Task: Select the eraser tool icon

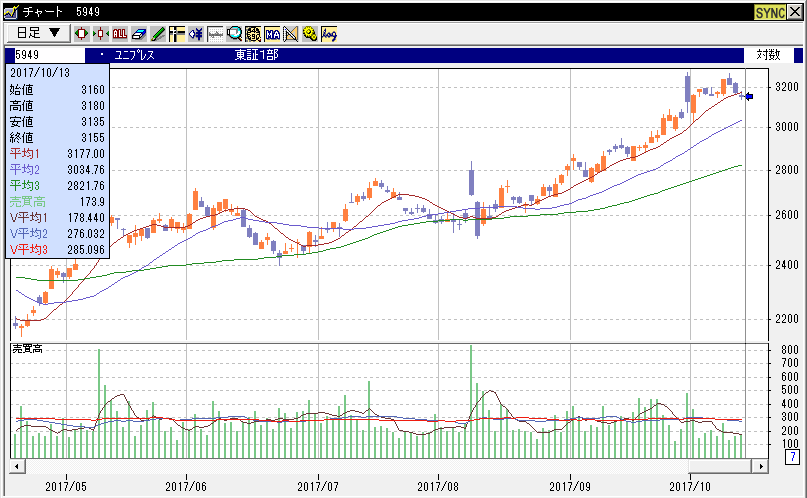Action: pos(139,33)
